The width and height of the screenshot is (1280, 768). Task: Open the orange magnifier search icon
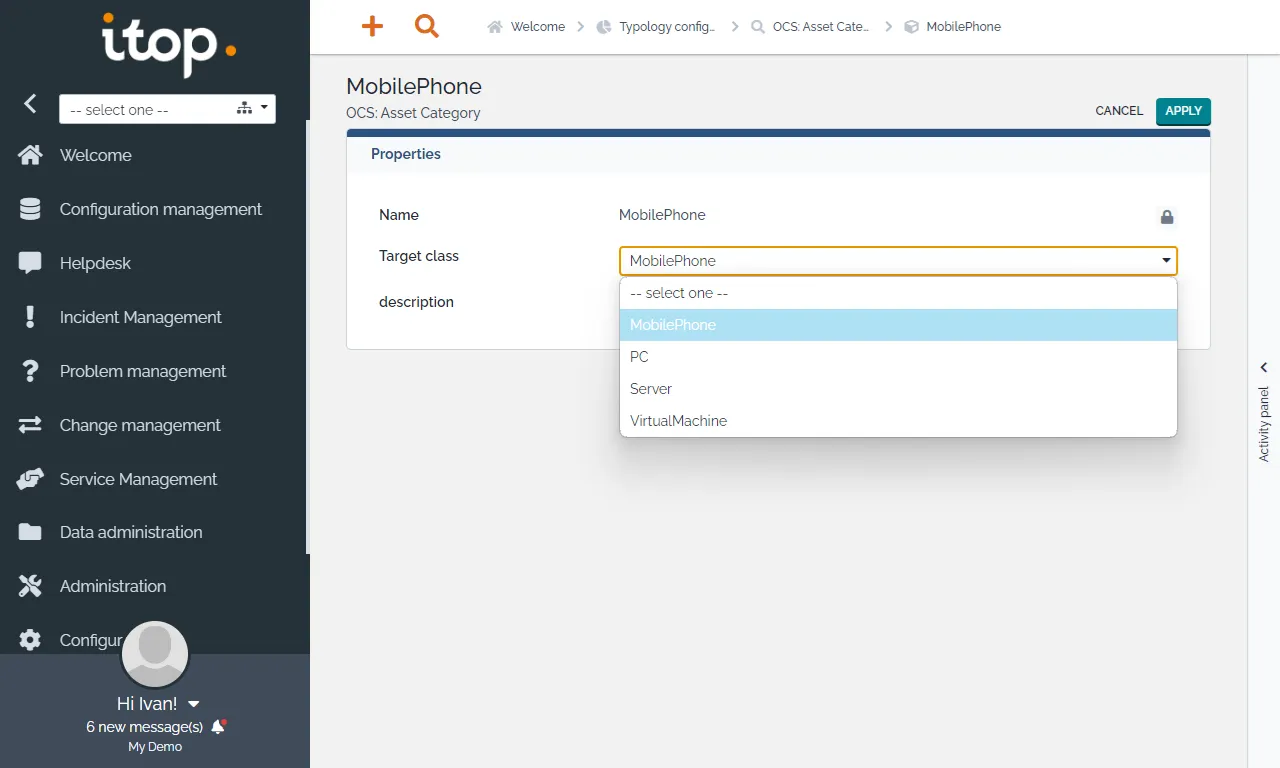[x=427, y=27]
